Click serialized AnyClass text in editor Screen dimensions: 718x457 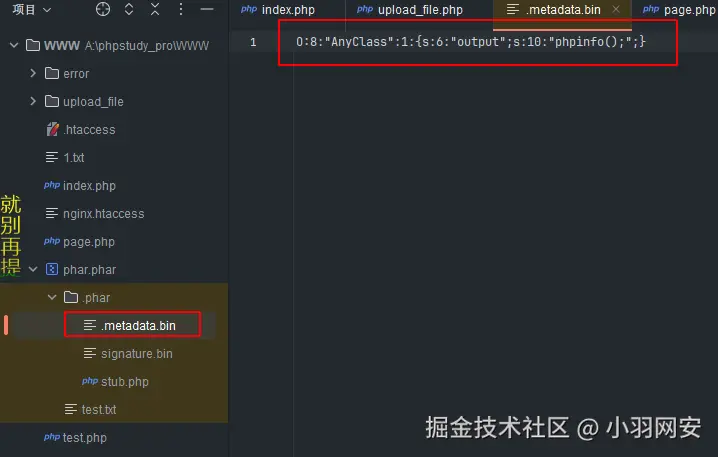point(470,42)
